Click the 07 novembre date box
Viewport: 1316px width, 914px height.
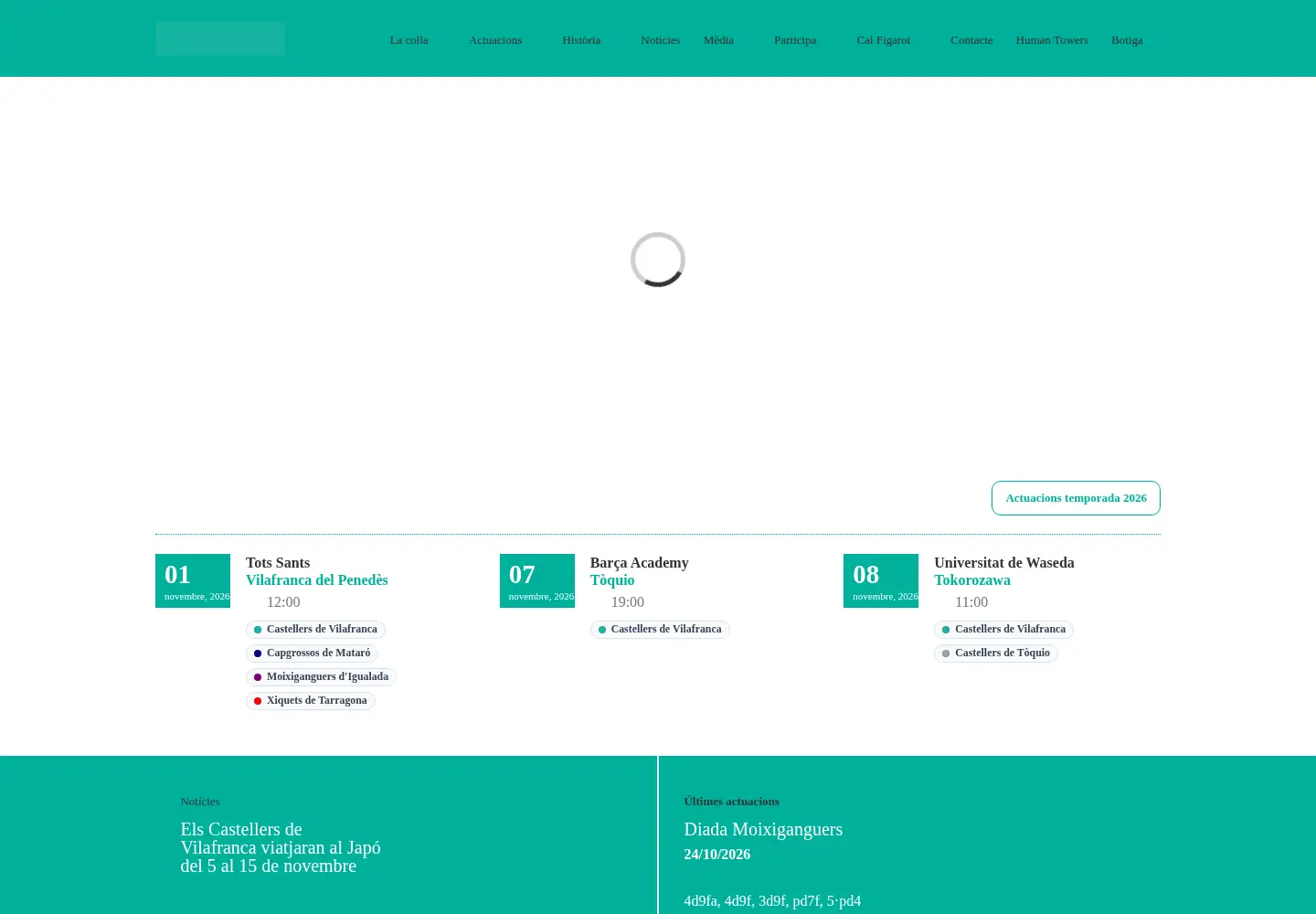(537, 580)
